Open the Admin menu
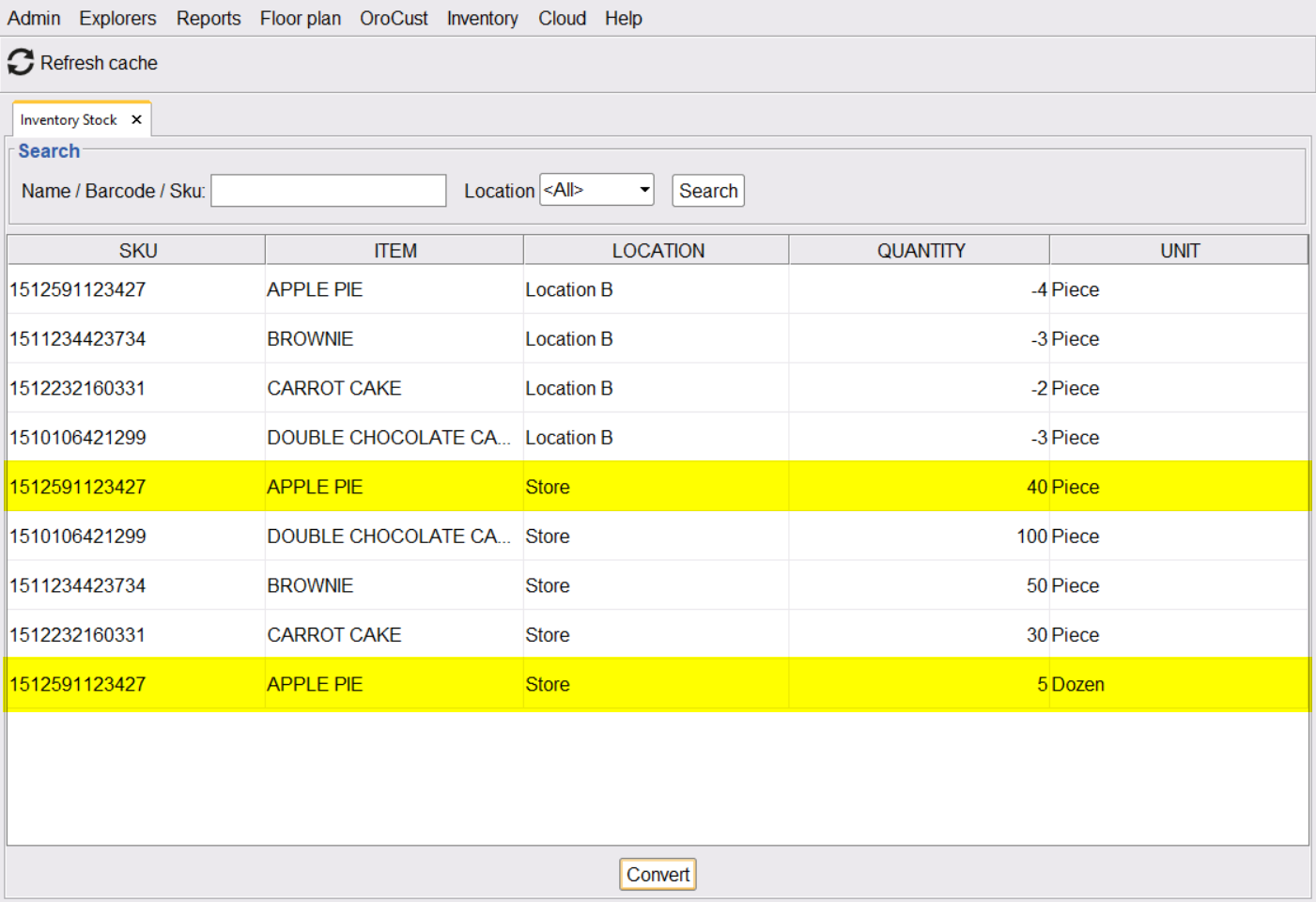Image resolution: width=1316 pixels, height=902 pixels. (34, 18)
